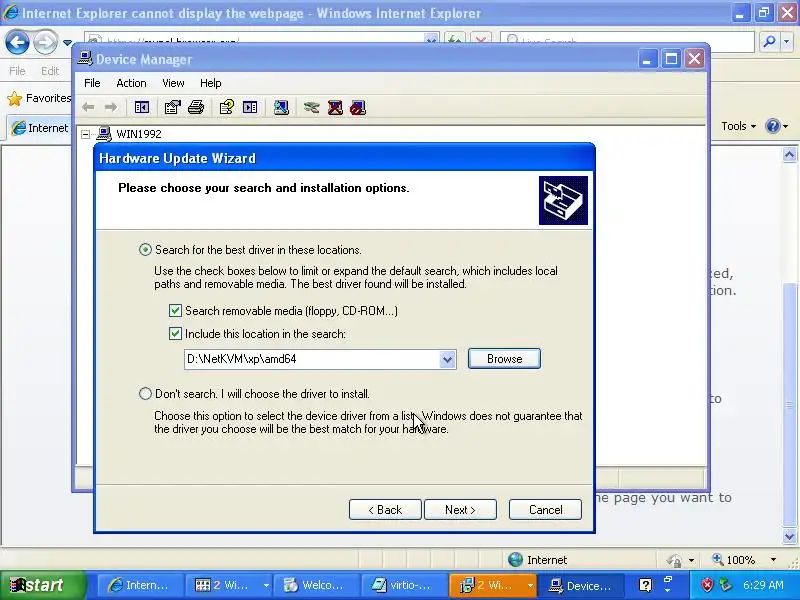Uncheck 'Include this location in the search' checkbox

coord(175,333)
